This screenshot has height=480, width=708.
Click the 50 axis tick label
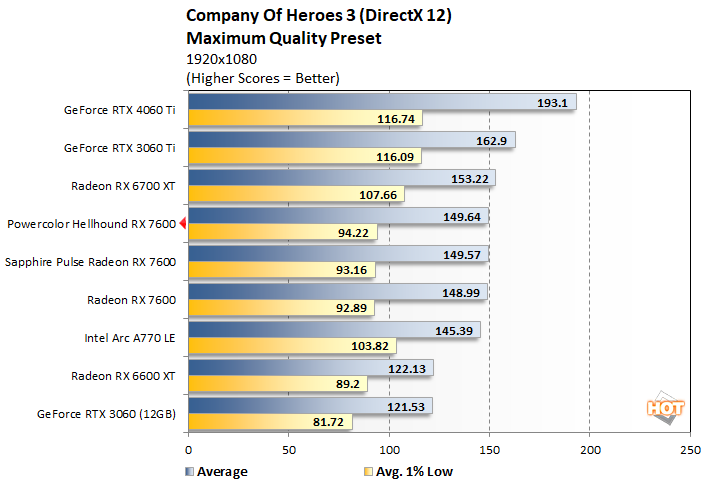289,450
